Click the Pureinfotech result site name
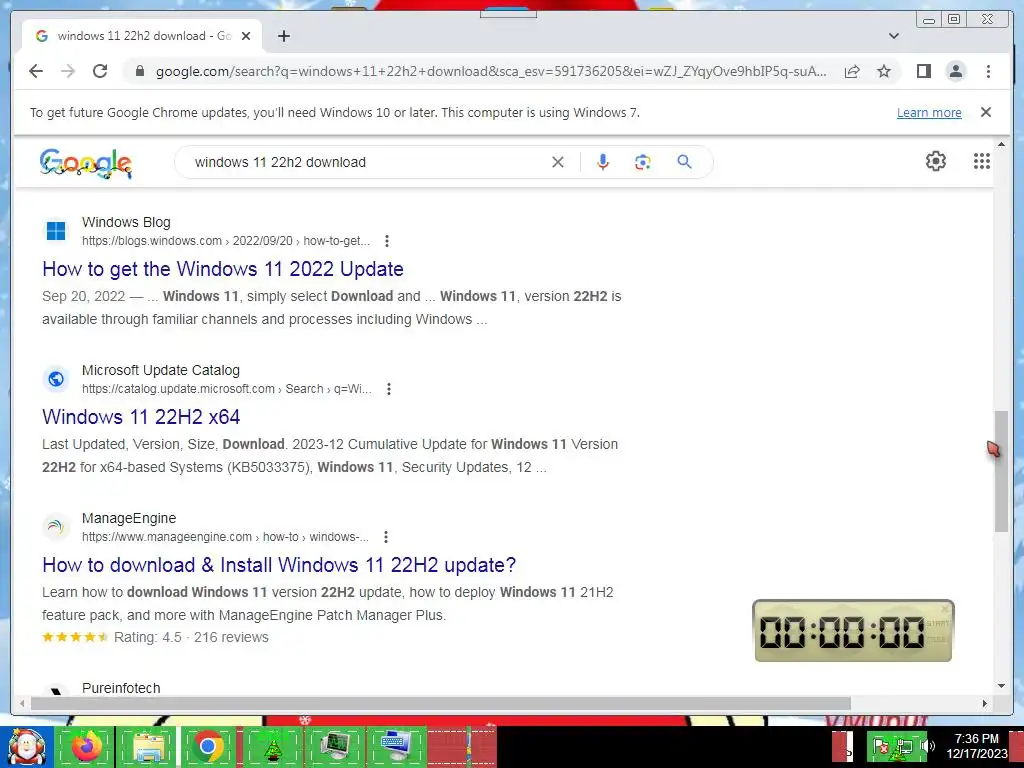 pos(121,688)
